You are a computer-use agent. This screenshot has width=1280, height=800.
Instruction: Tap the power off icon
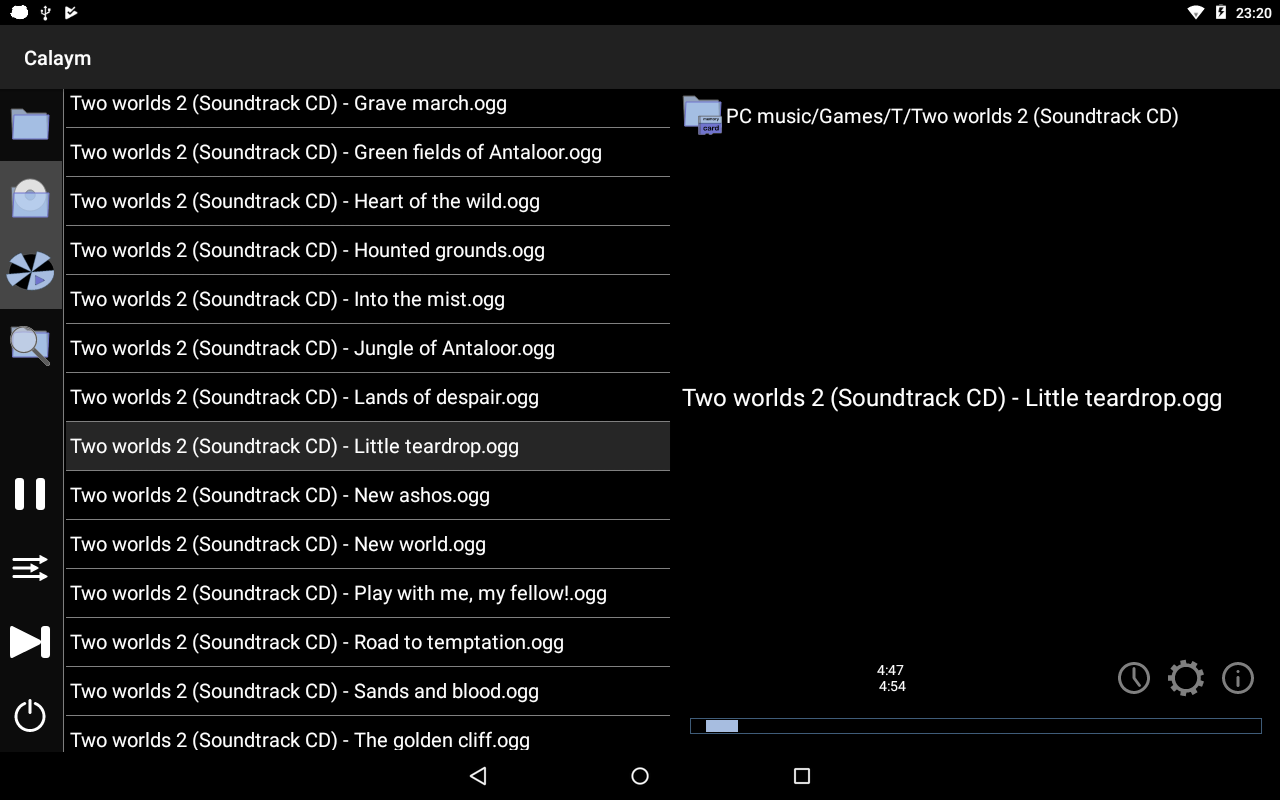(x=30, y=715)
